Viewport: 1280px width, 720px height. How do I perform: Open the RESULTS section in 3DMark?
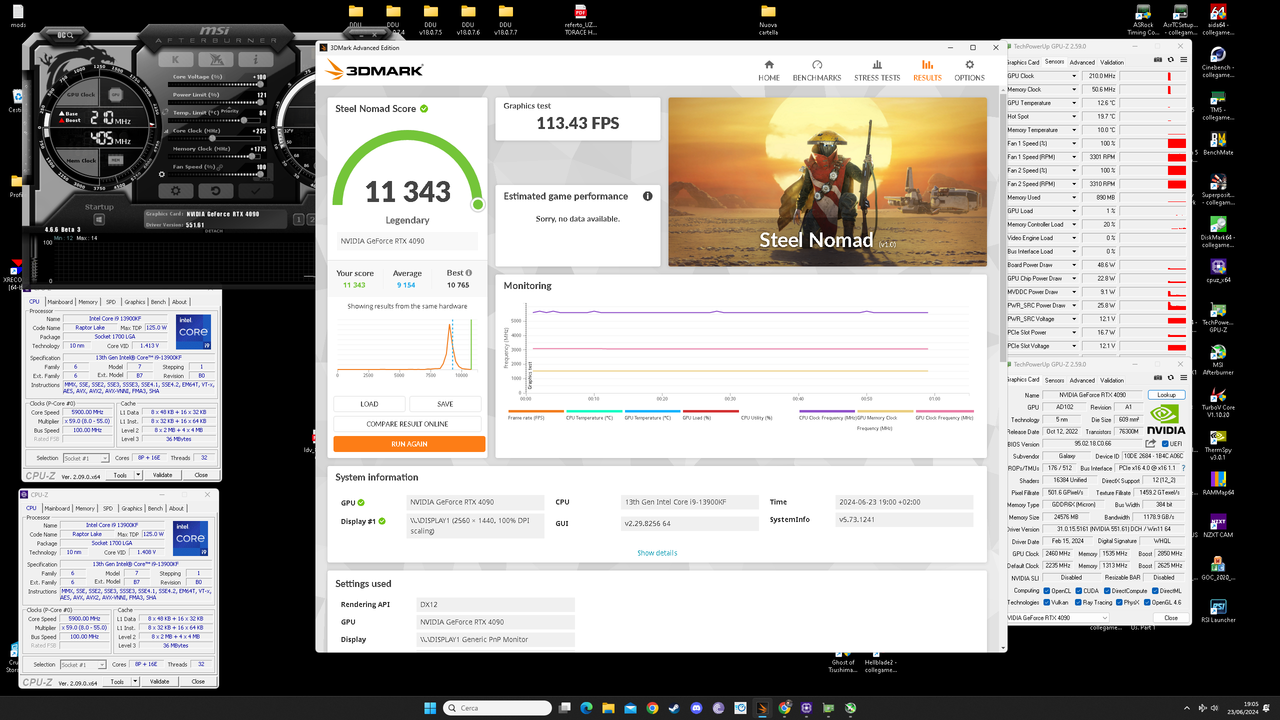point(927,70)
